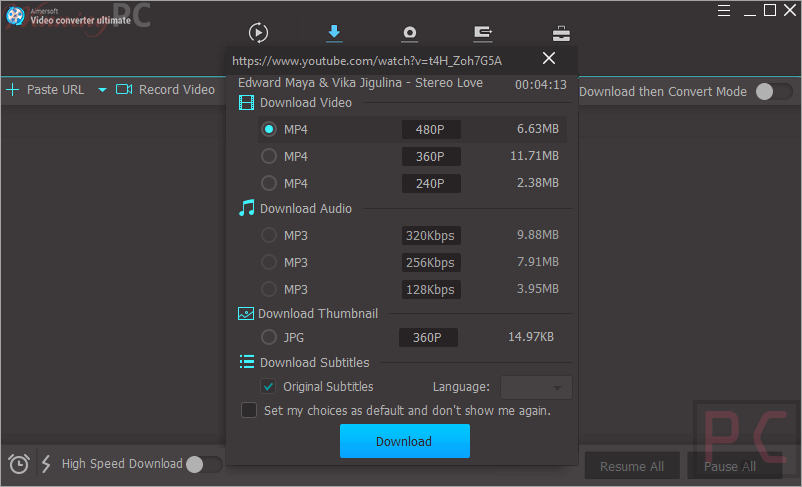Expand the Paste URL dropdown arrow
802x487 pixels.
[102, 90]
